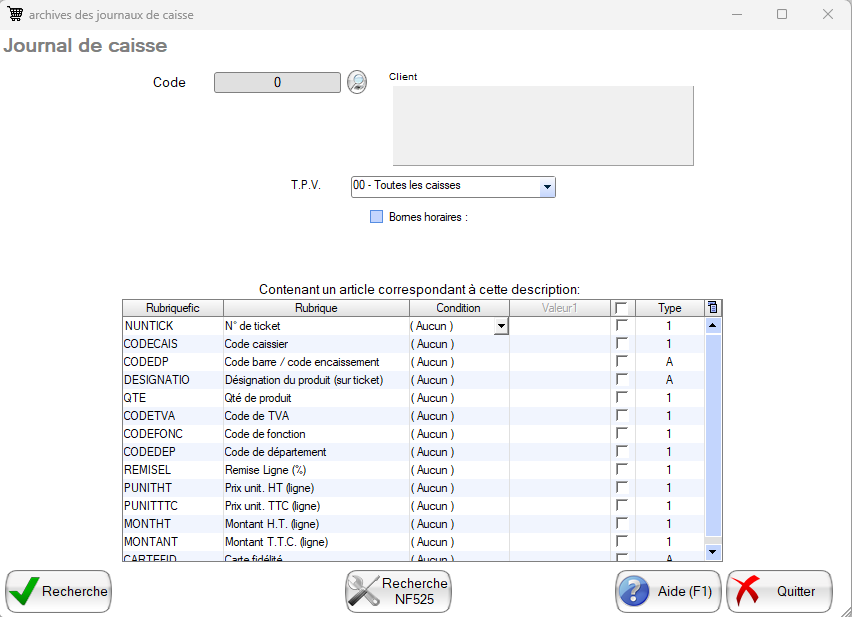Click the Recherche NF525 wrench button
852x617 pixels.
click(x=399, y=591)
